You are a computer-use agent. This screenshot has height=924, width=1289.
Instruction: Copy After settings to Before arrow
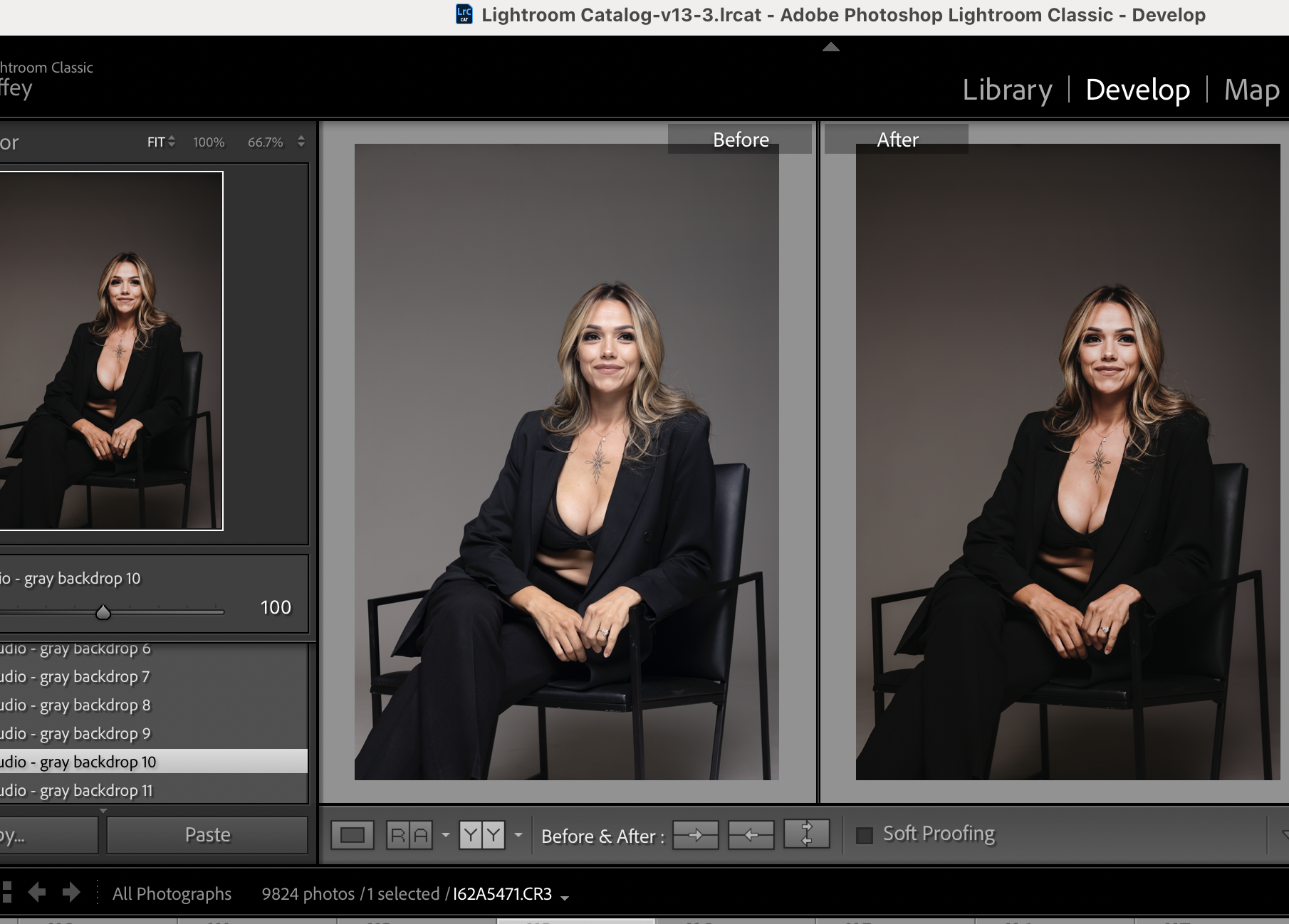751,835
